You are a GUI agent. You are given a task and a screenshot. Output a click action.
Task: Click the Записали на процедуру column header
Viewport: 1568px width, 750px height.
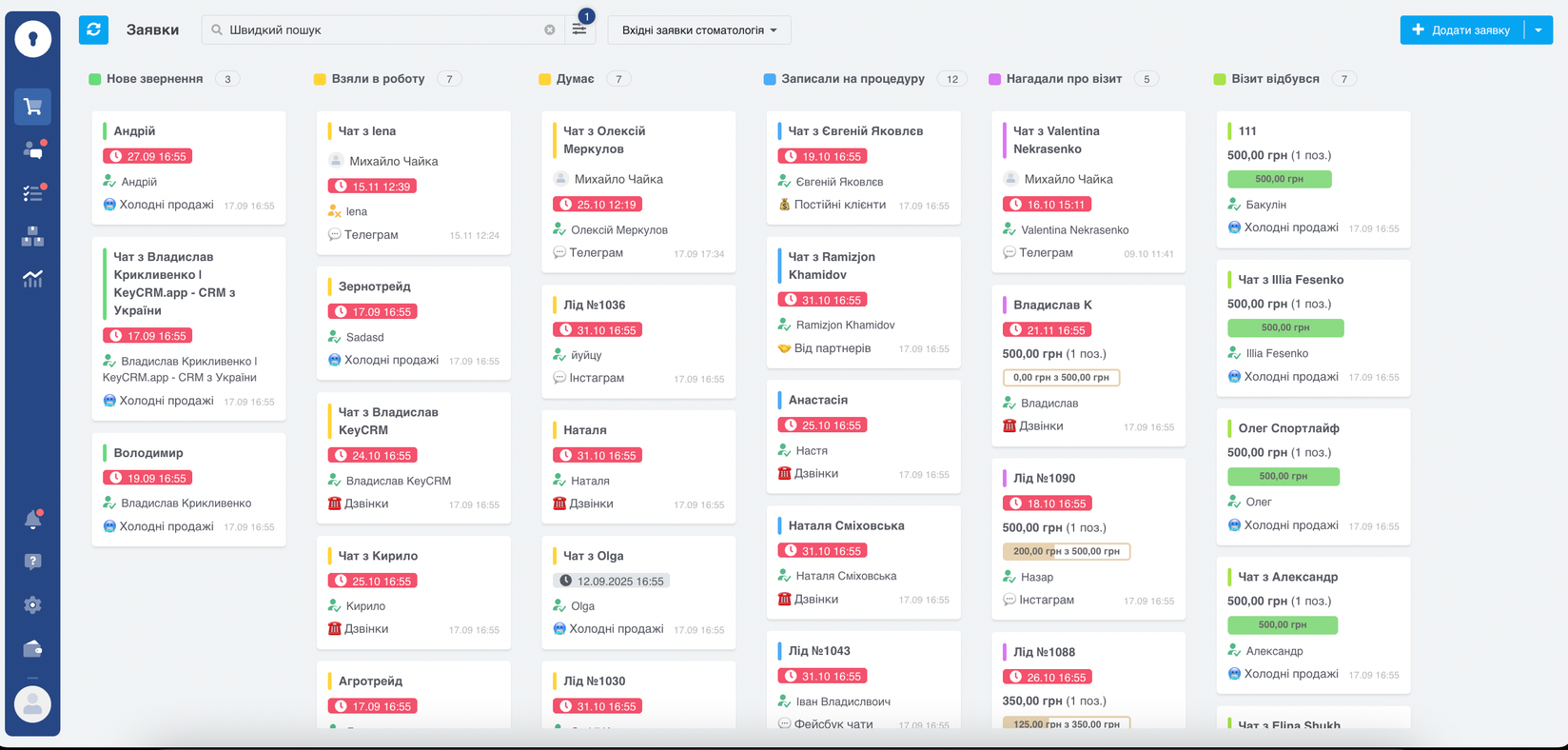(x=853, y=79)
